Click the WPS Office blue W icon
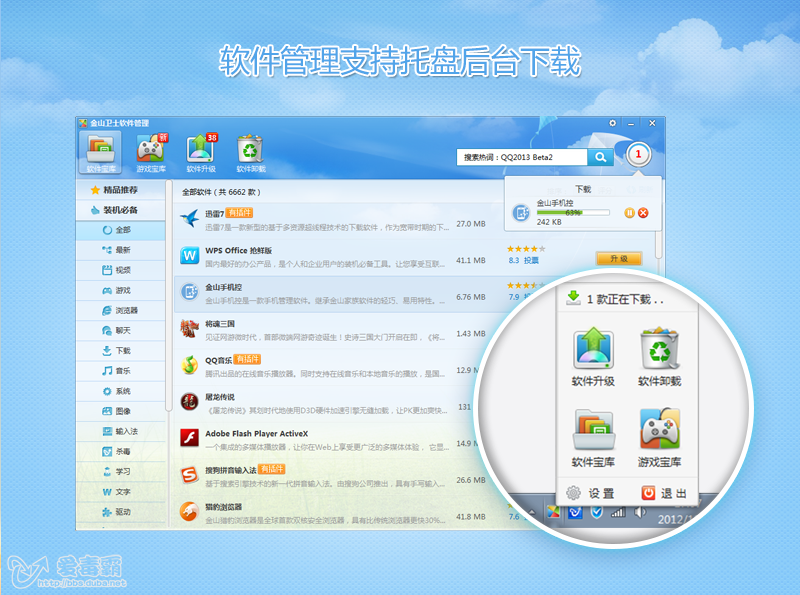 click(190, 255)
